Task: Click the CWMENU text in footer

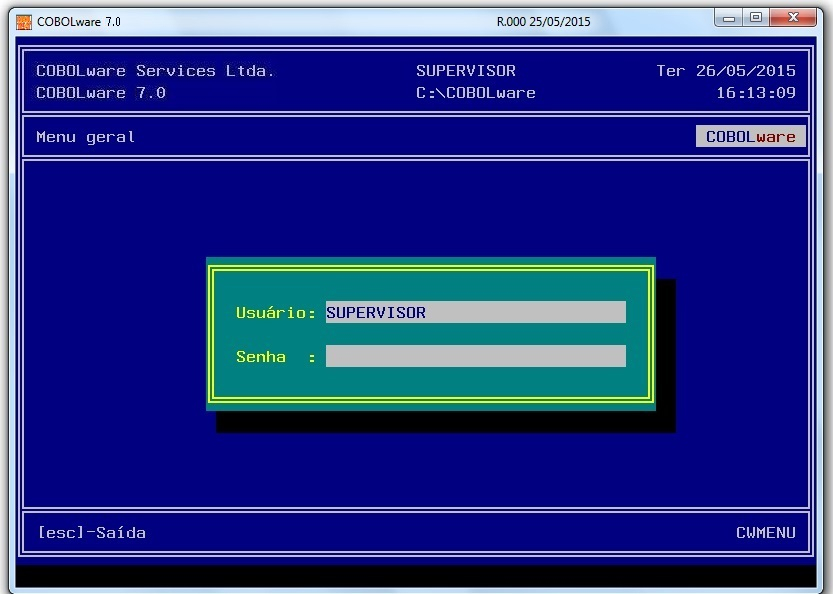Action: pyautogui.click(x=766, y=532)
